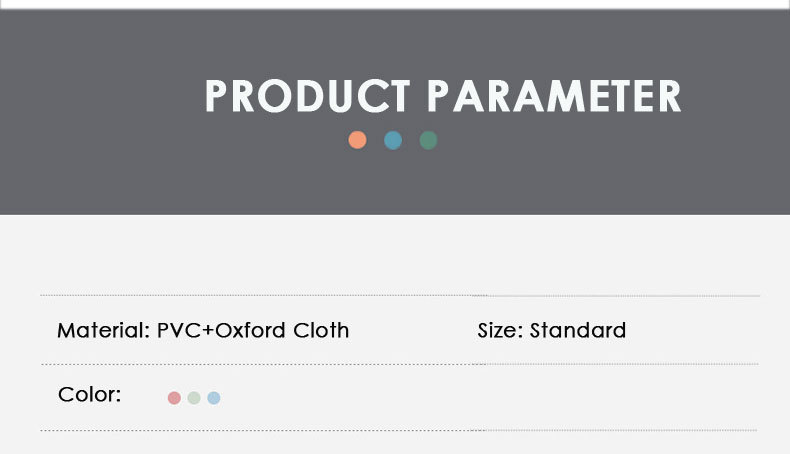Click the blue dot under the heading
The height and width of the screenshot is (454, 790).
point(393,140)
